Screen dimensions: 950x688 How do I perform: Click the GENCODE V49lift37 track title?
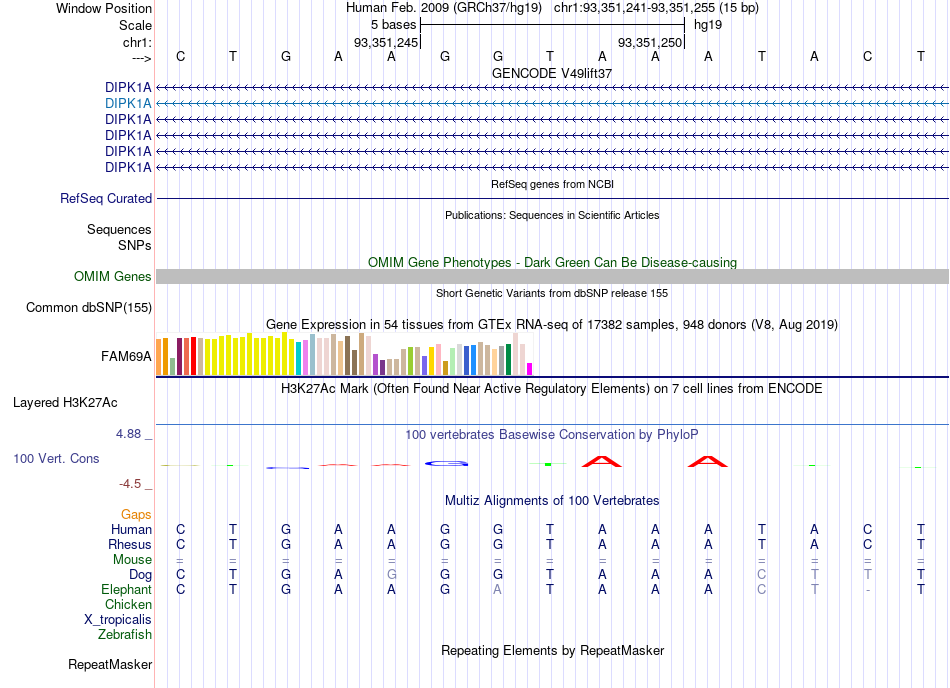(x=552, y=73)
